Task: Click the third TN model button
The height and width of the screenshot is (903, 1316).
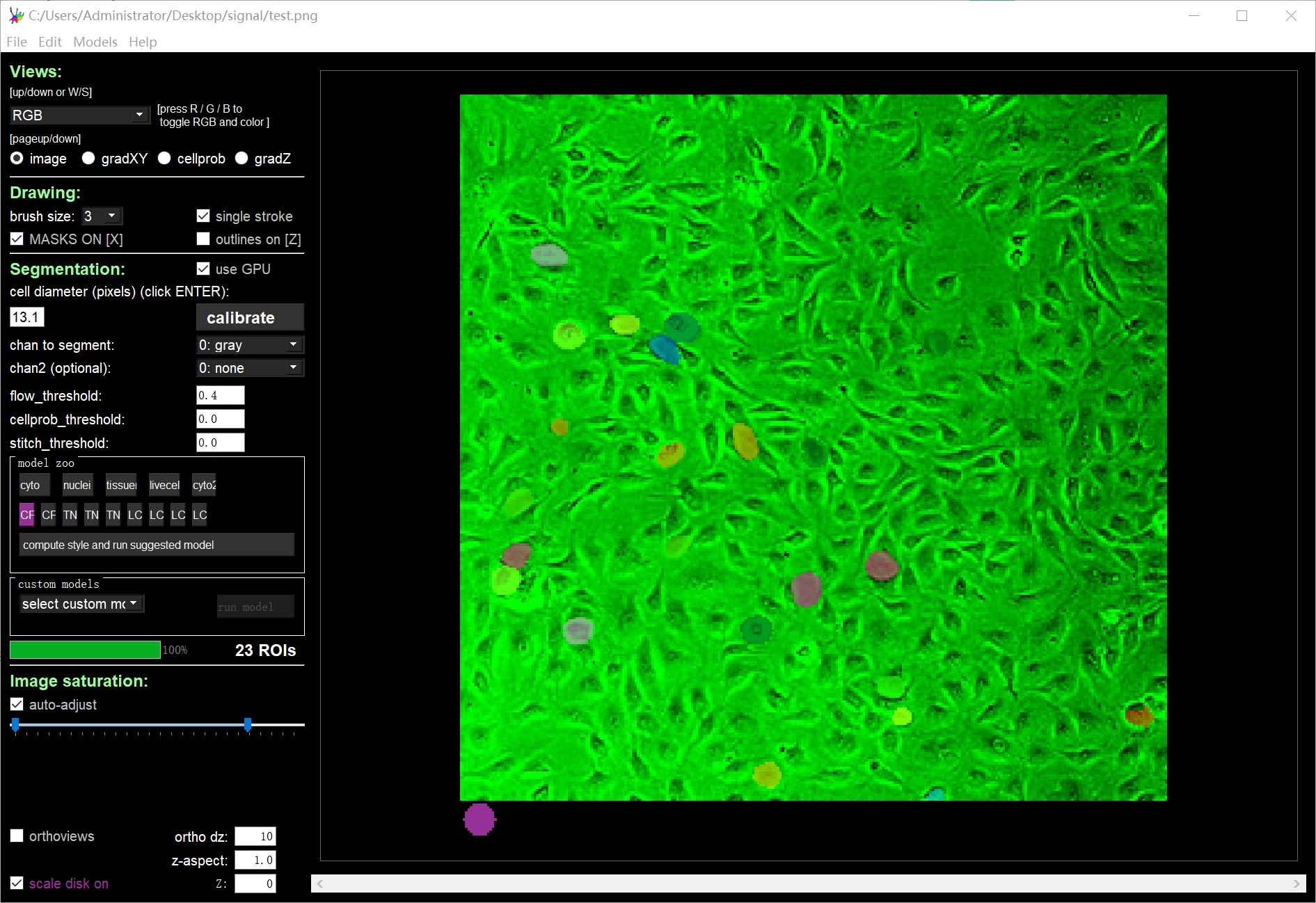Action: [x=113, y=515]
